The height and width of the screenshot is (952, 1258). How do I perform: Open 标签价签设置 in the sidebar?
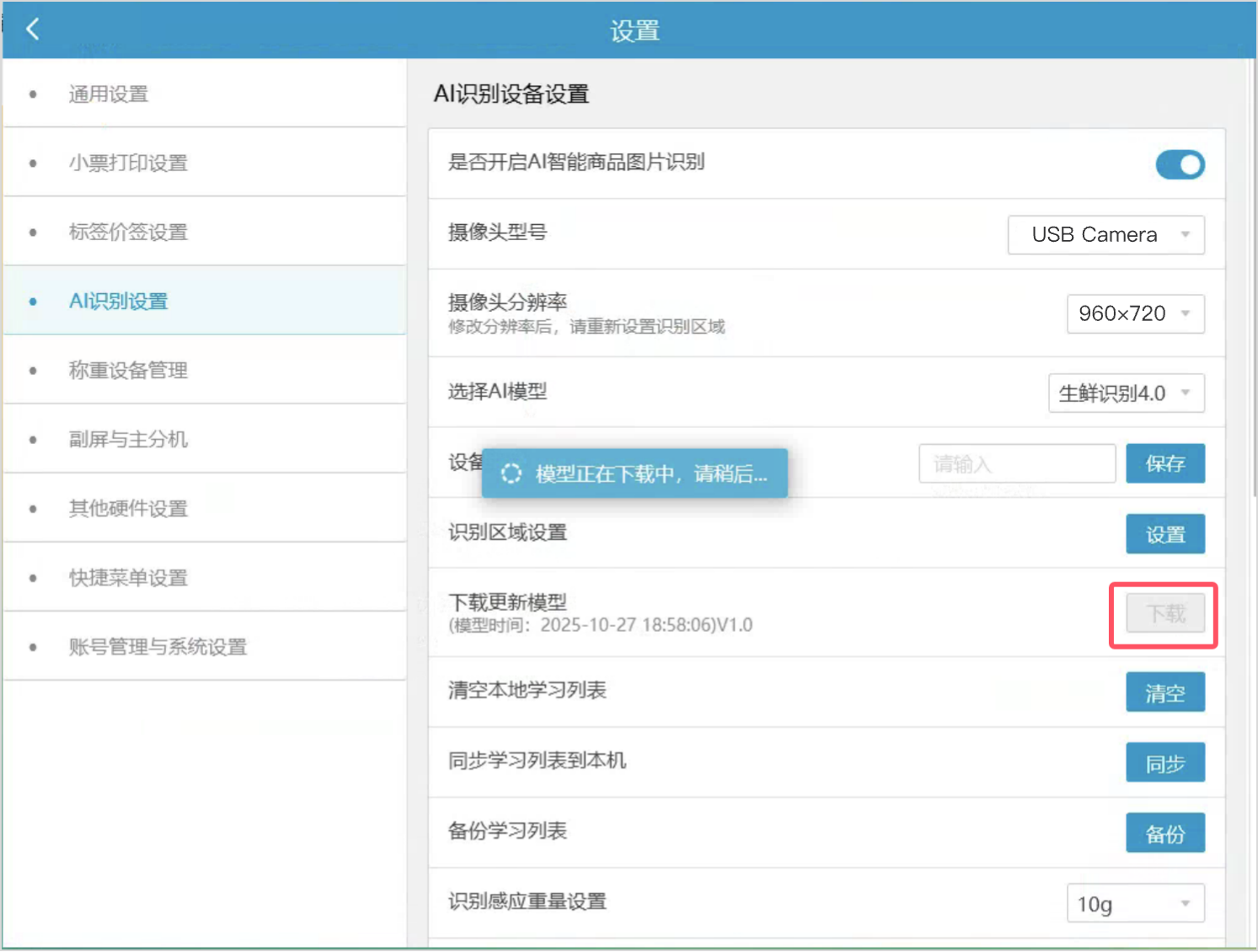(x=205, y=232)
